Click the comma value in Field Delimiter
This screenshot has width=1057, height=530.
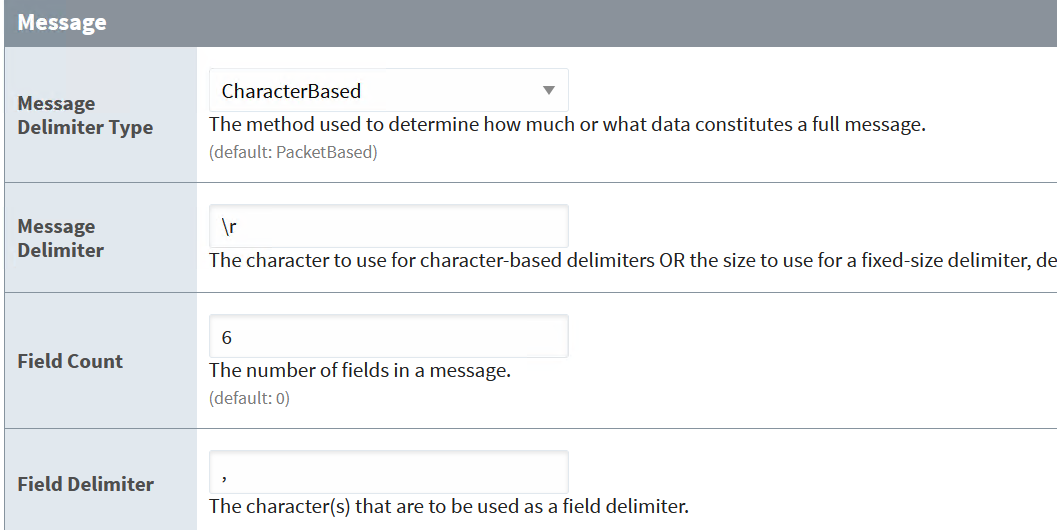tap(227, 473)
